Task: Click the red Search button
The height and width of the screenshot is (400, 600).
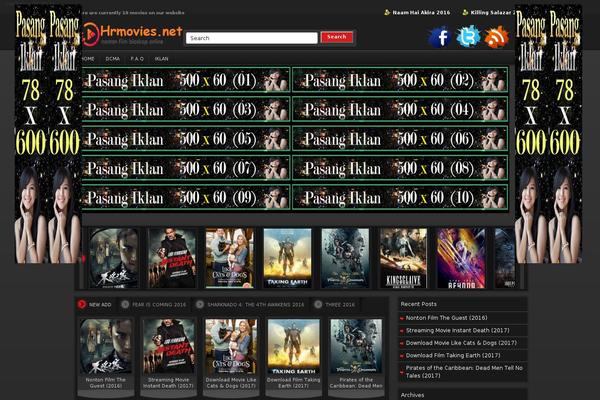Action: 336,37
